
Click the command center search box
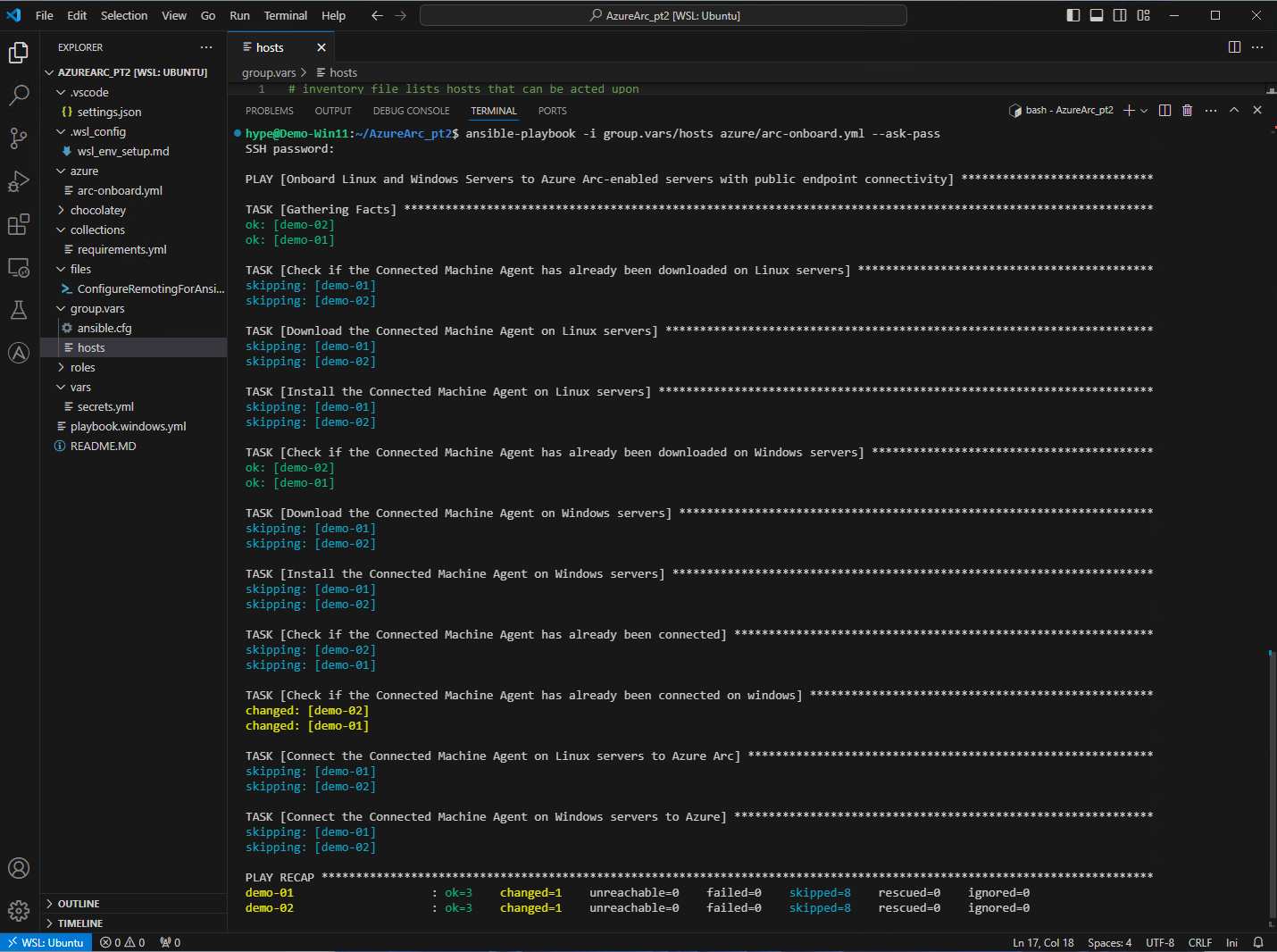tap(664, 15)
